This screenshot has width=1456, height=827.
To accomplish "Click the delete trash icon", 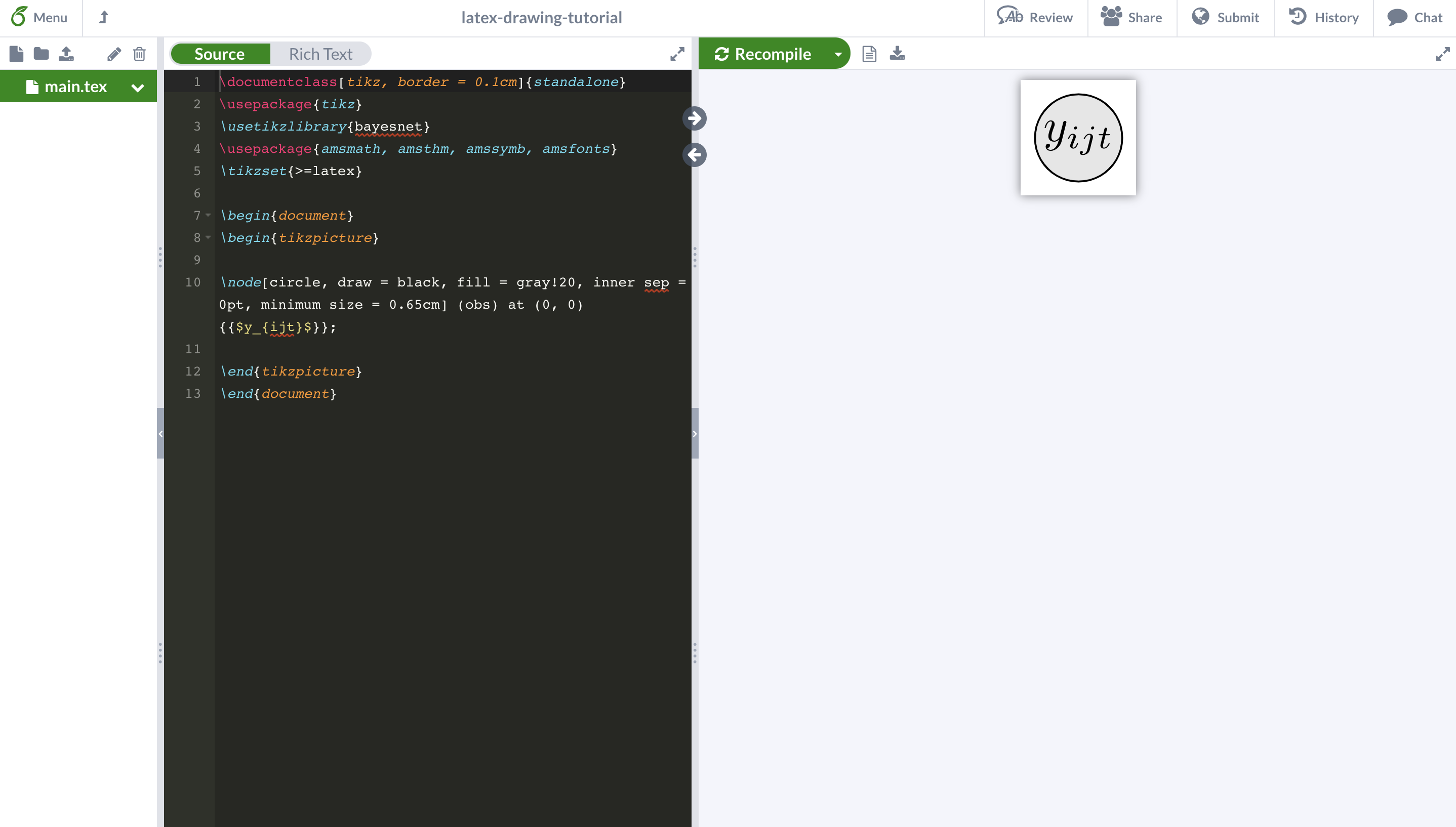I will [141, 54].
